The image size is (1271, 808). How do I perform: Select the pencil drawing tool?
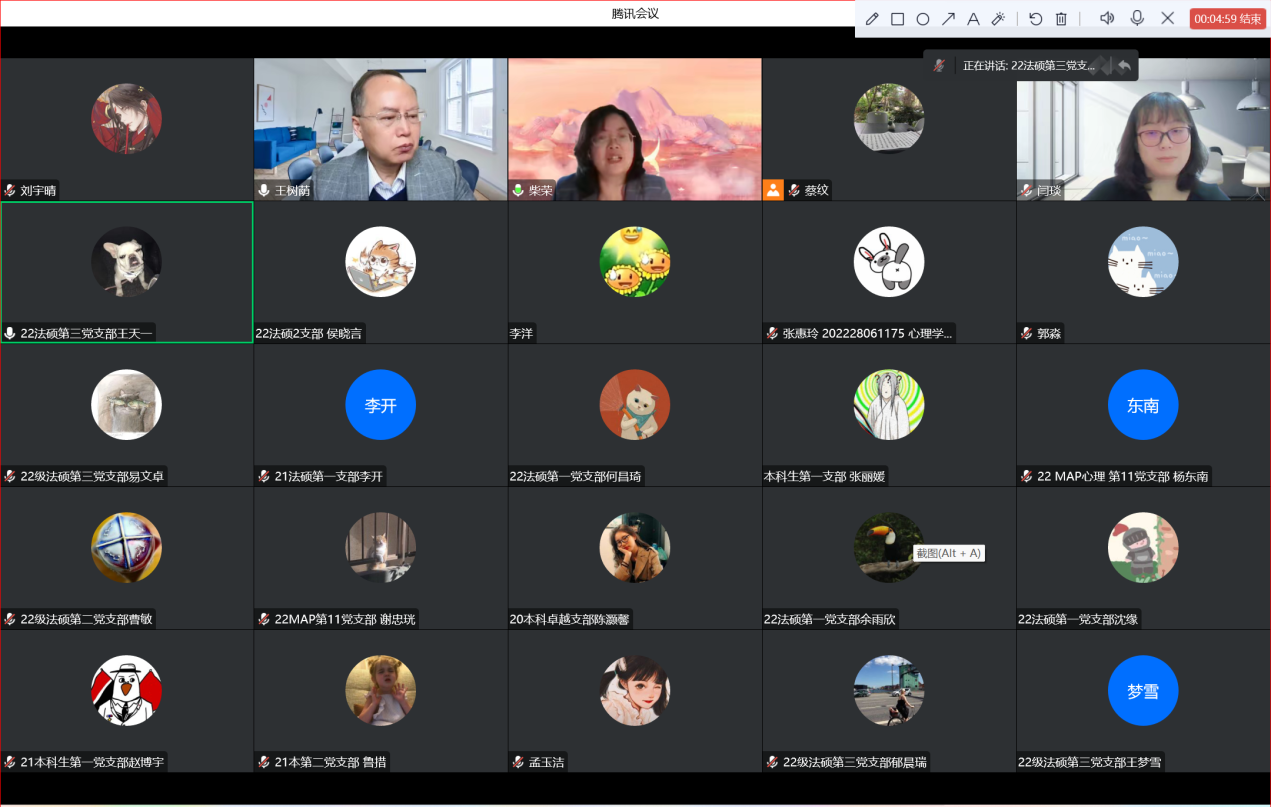872,19
